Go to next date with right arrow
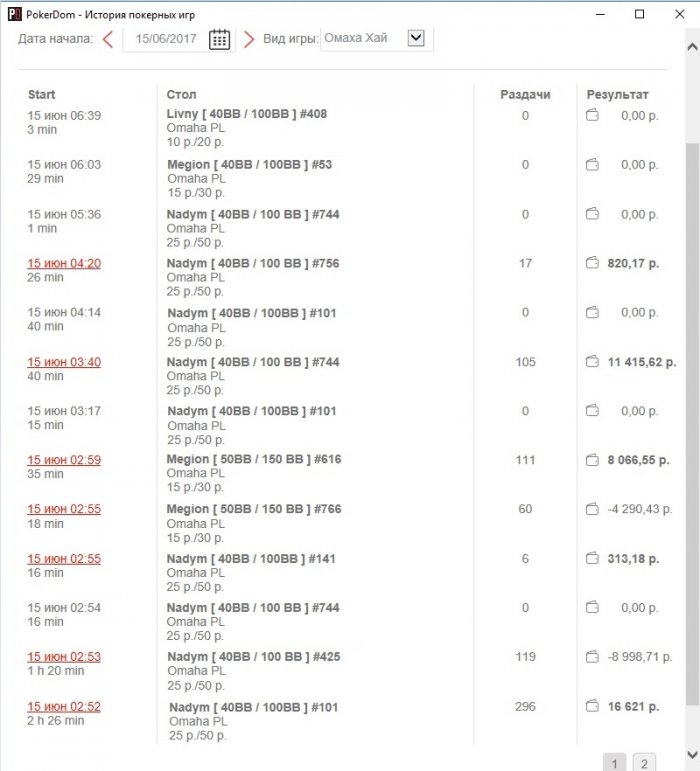Image resolution: width=700 pixels, height=771 pixels. click(x=249, y=39)
